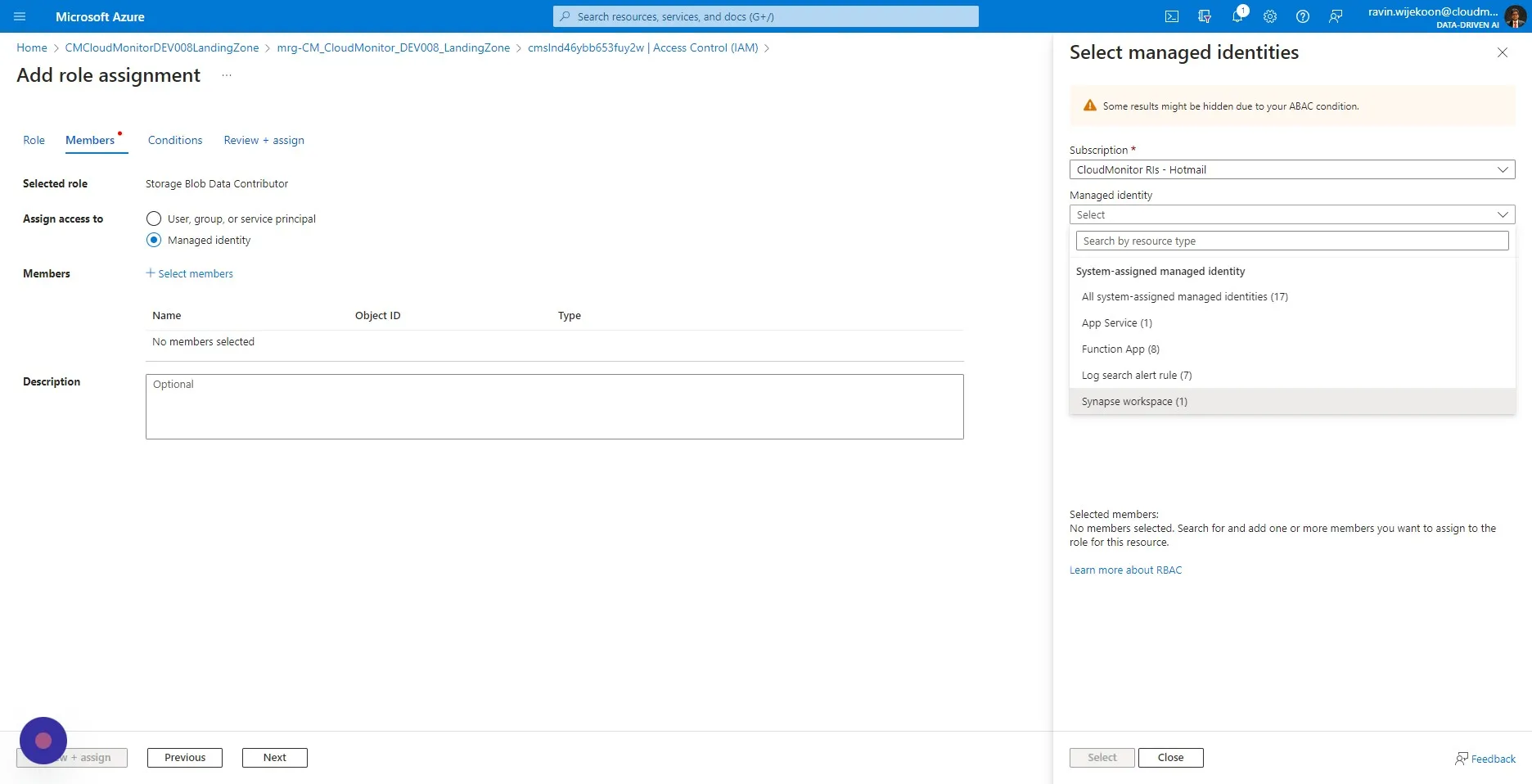The height and width of the screenshot is (784, 1532).
Task: Focus the top search resources field
Action: (766, 16)
